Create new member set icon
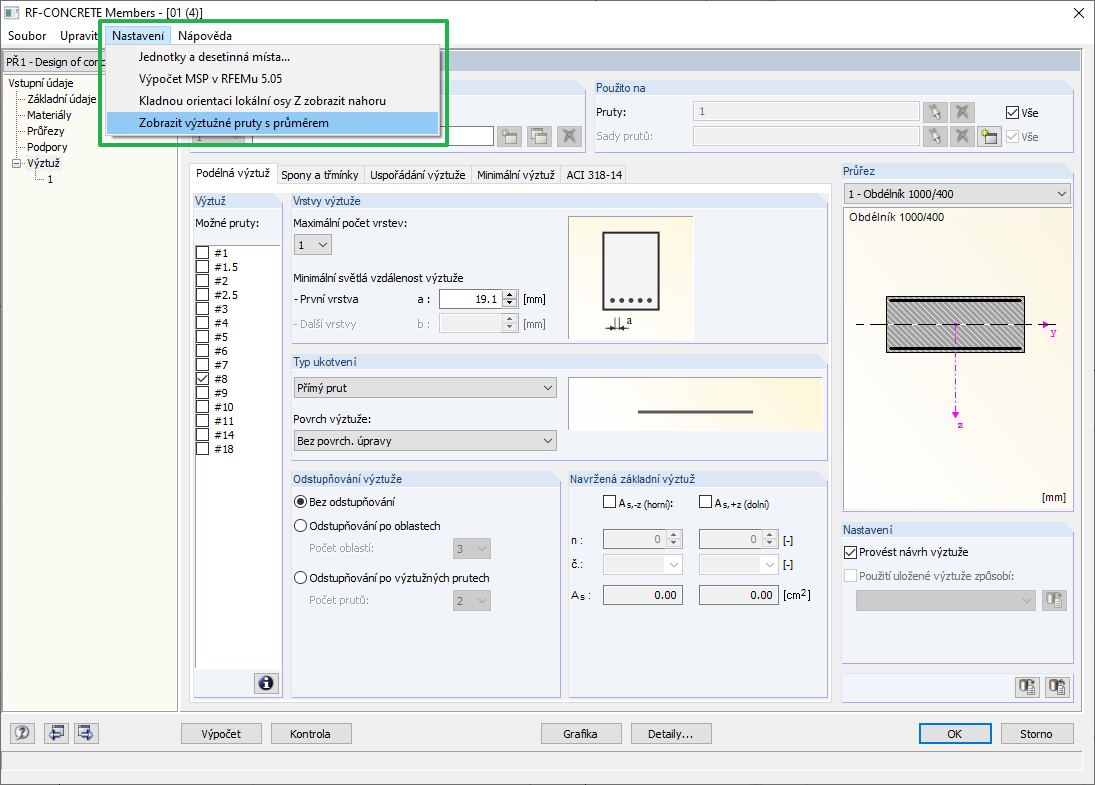 point(989,136)
